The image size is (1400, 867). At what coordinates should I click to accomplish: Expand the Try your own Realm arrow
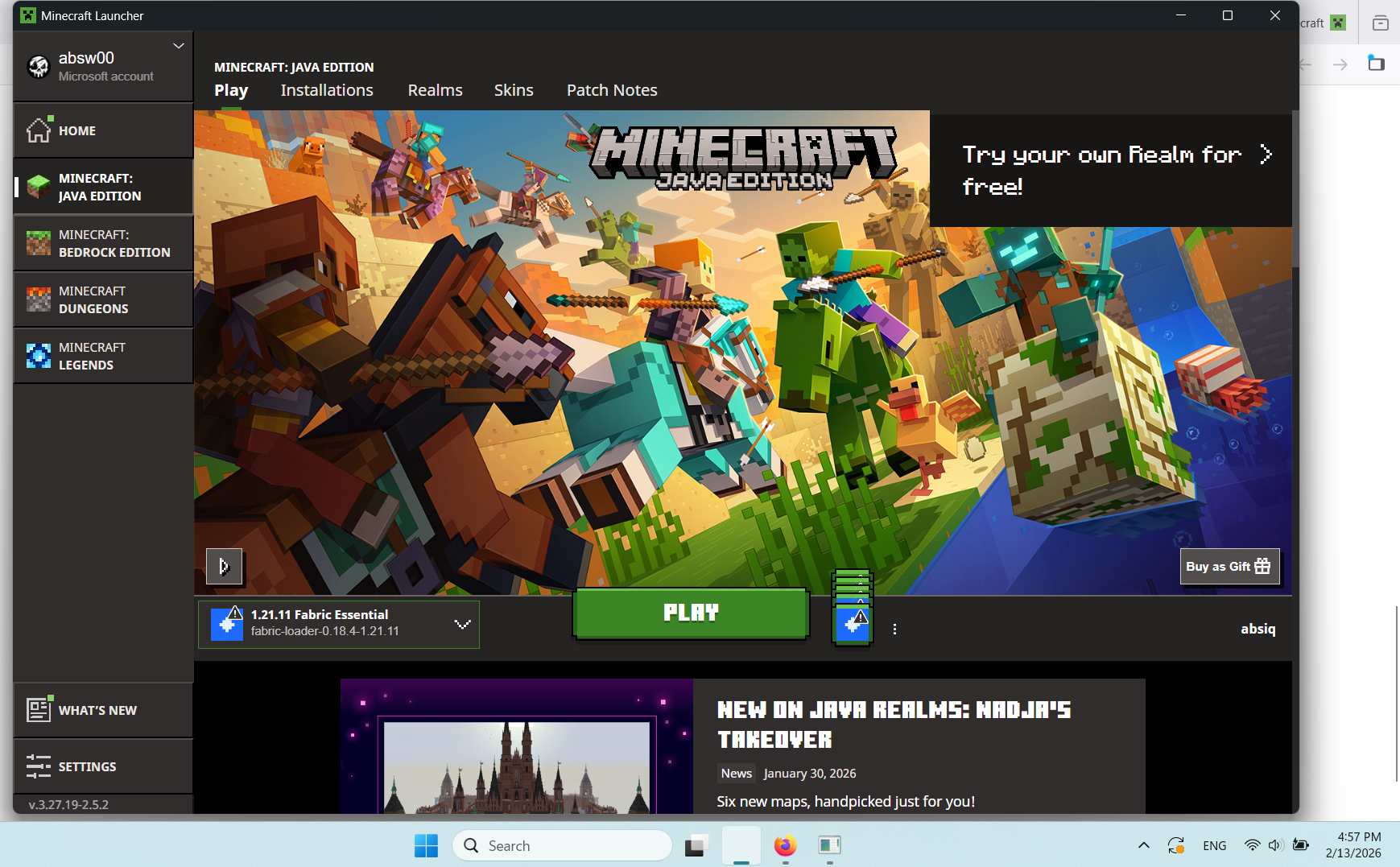(x=1266, y=154)
